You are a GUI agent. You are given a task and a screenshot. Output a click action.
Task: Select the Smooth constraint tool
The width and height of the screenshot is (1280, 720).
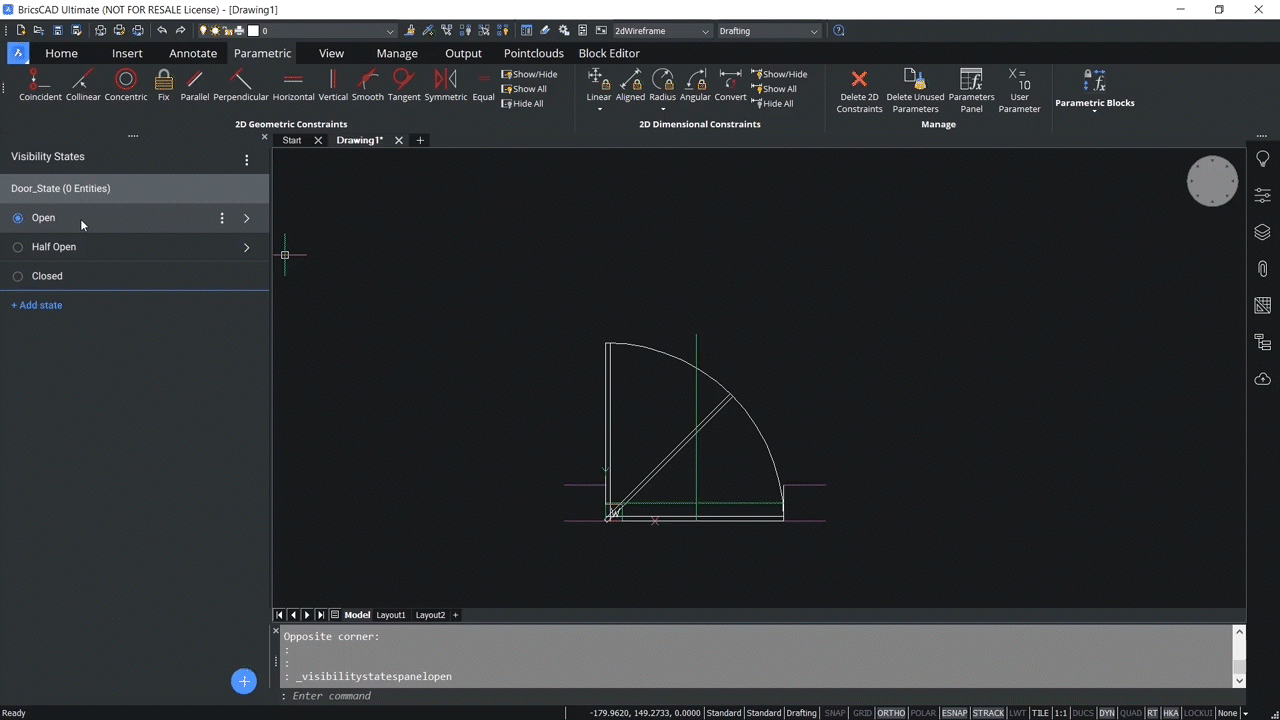(x=368, y=85)
